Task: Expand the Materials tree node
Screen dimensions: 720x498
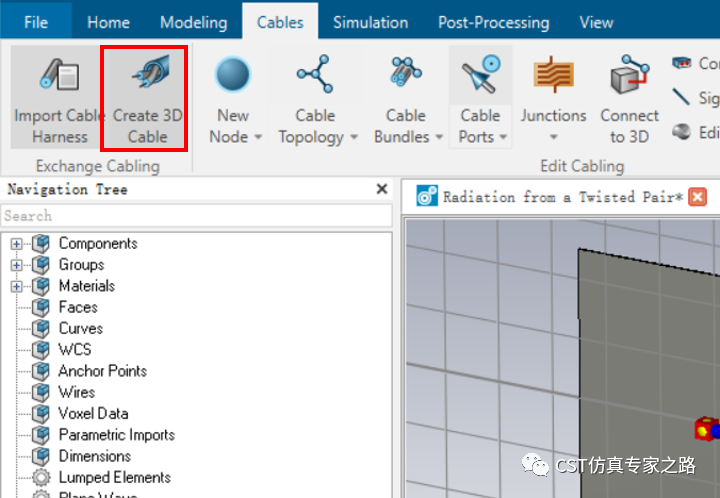Action: tap(16, 286)
